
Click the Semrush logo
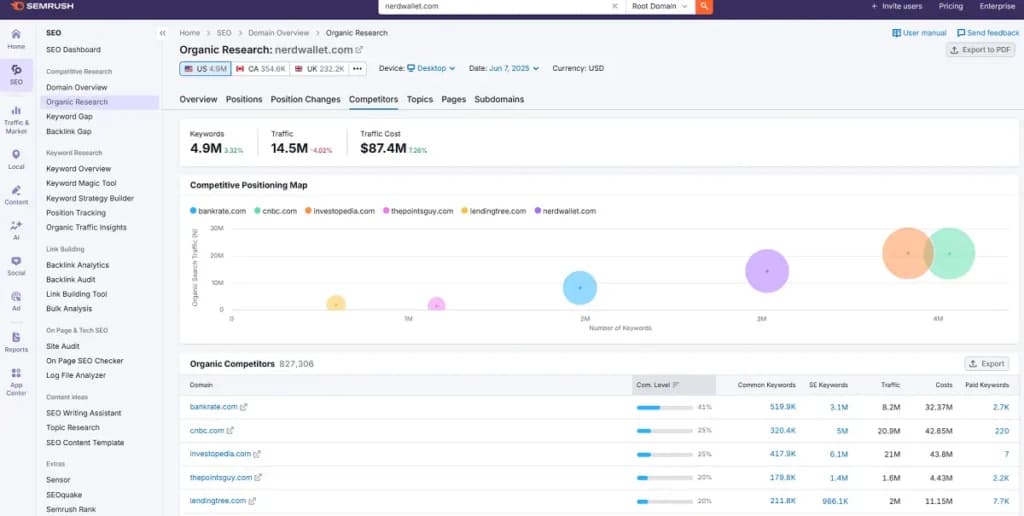[x=42, y=6]
